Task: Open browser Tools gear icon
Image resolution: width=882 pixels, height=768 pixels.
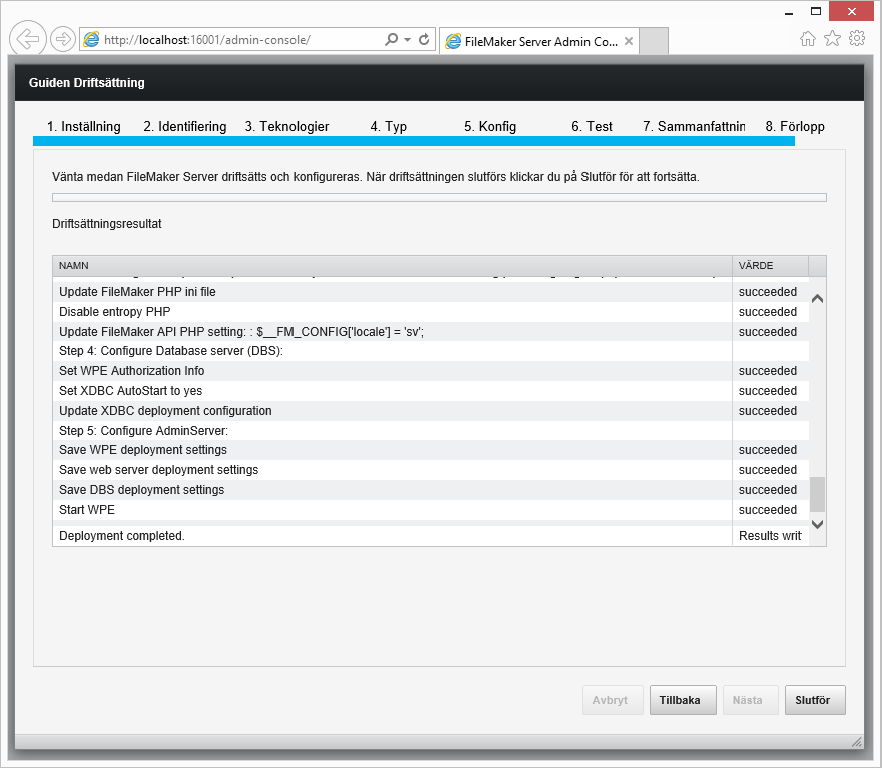Action: (857, 39)
